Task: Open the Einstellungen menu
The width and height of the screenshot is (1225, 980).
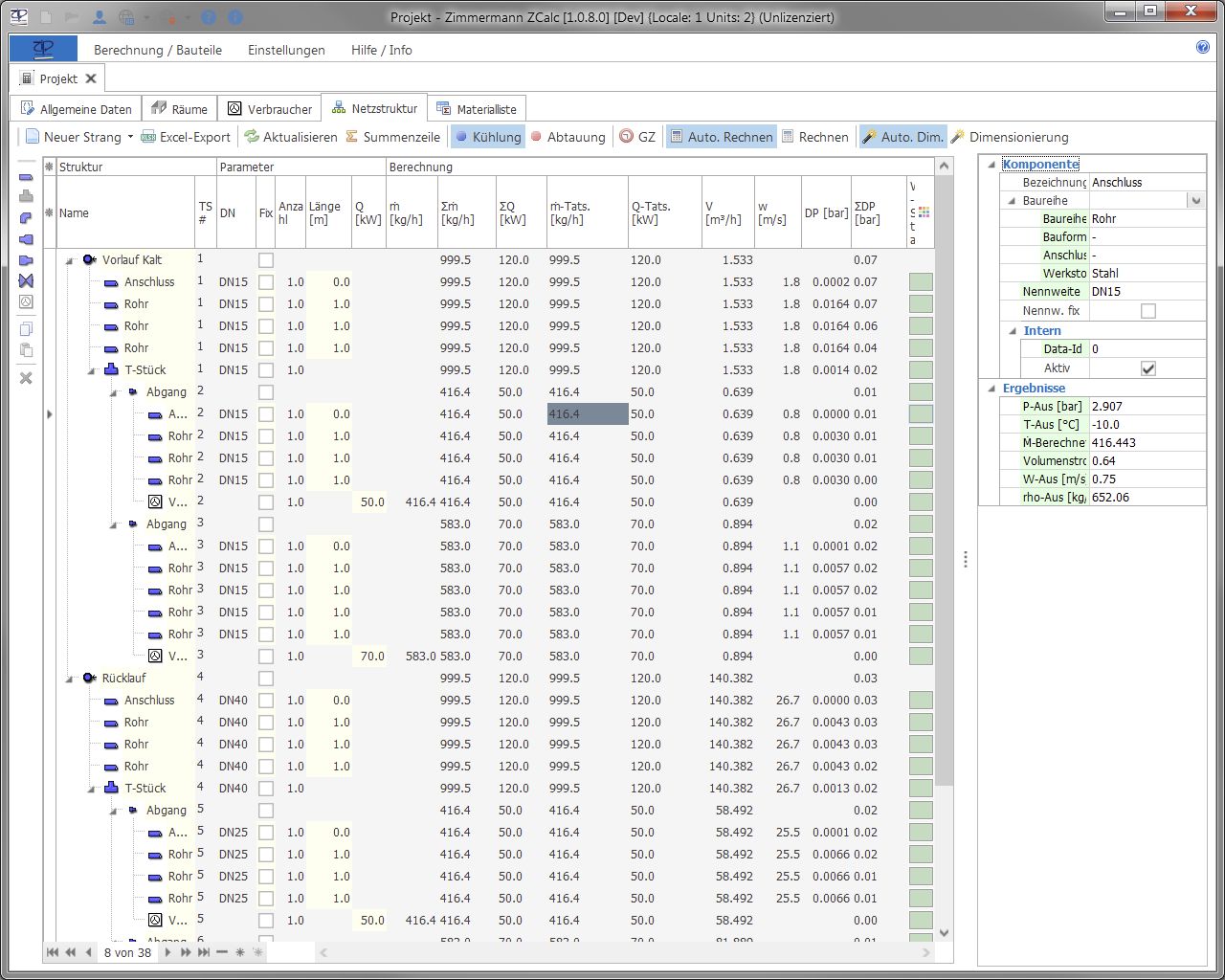Action: pos(286,50)
